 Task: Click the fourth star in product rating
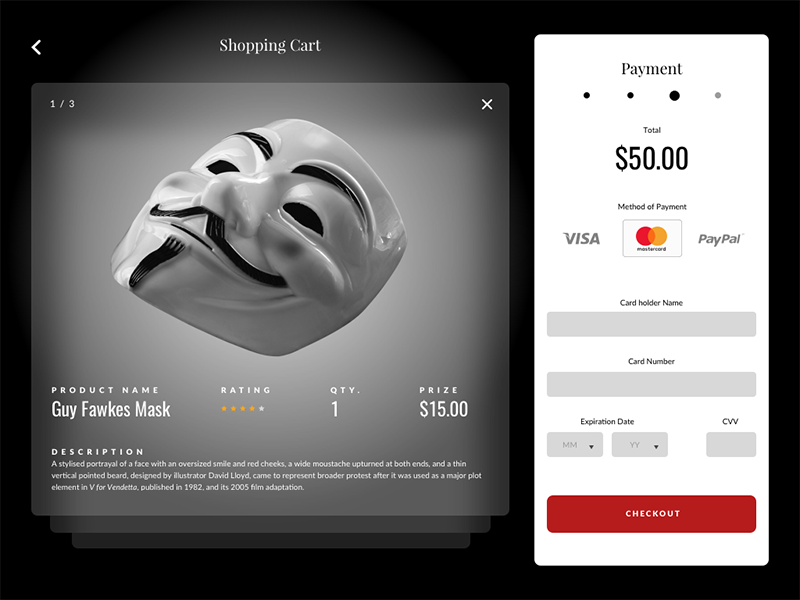(252, 409)
